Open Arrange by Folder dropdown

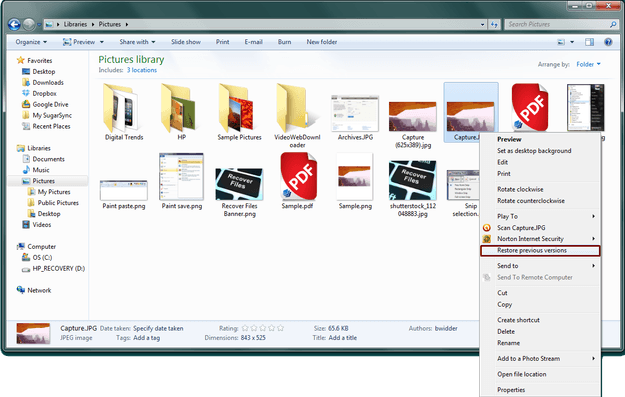click(x=588, y=64)
